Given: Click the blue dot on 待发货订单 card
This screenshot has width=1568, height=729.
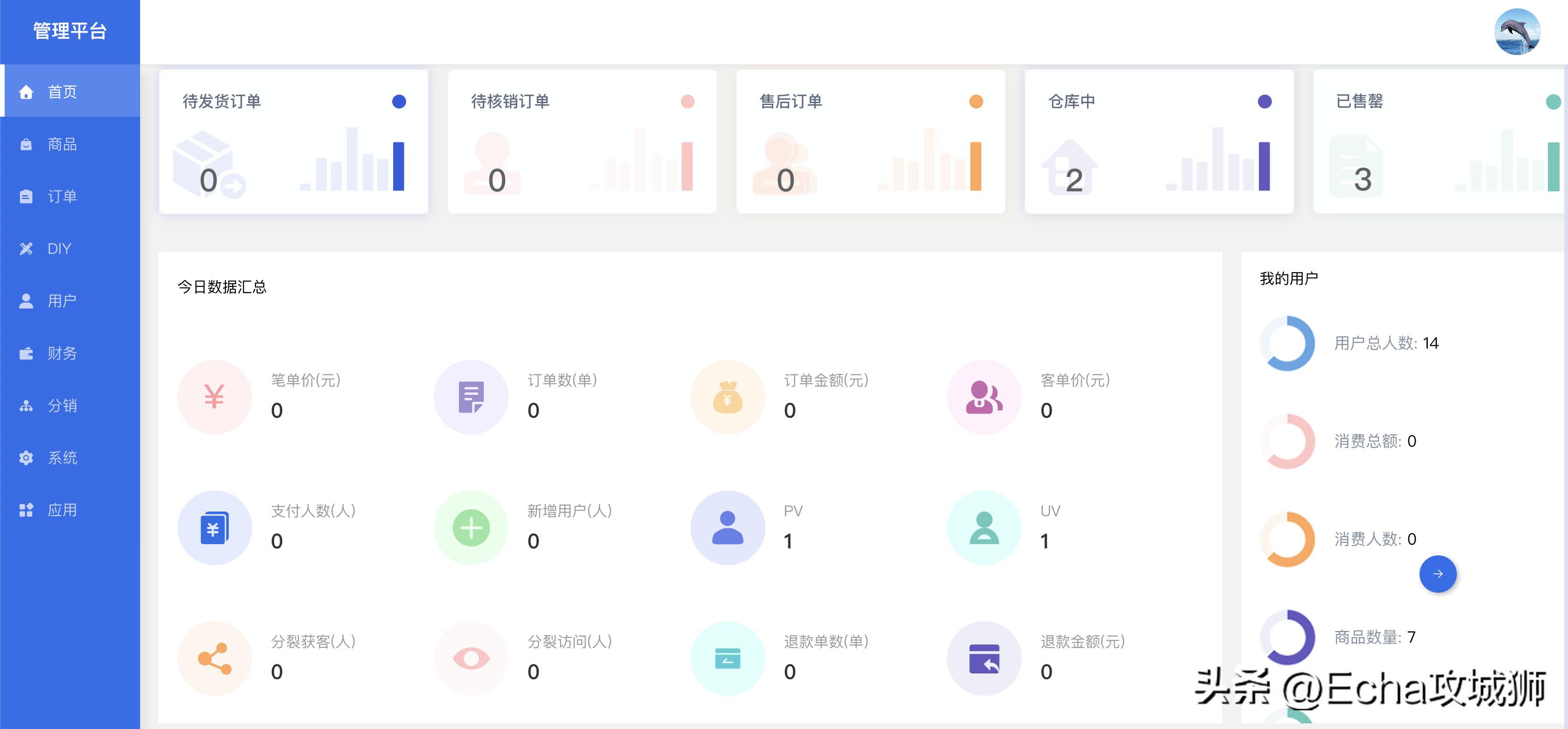Looking at the screenshot, I should pyautogui.click(x=399, y=102).
